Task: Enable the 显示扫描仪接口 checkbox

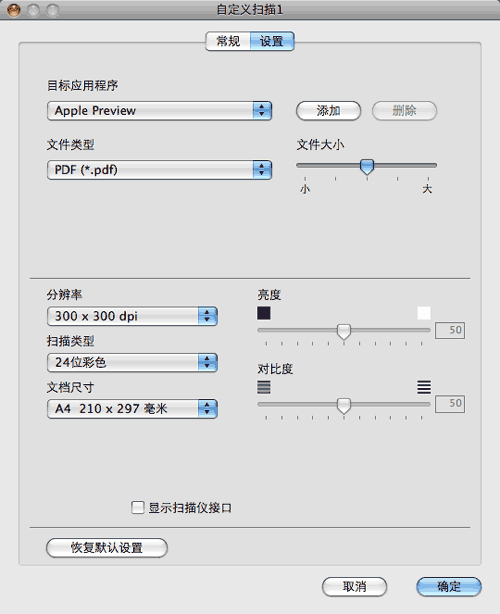Action: pyautogui.click(x=137, y=507)
